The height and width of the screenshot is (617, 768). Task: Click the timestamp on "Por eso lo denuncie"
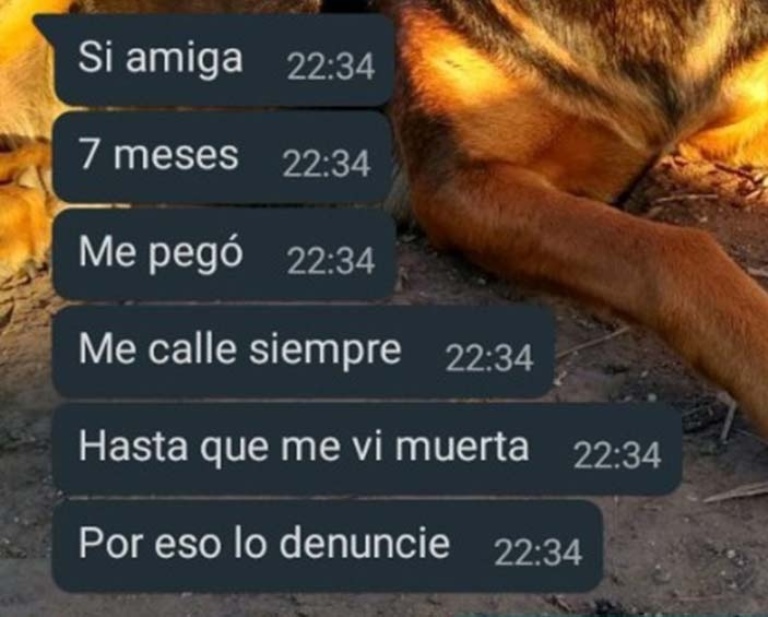pos(538,552)
